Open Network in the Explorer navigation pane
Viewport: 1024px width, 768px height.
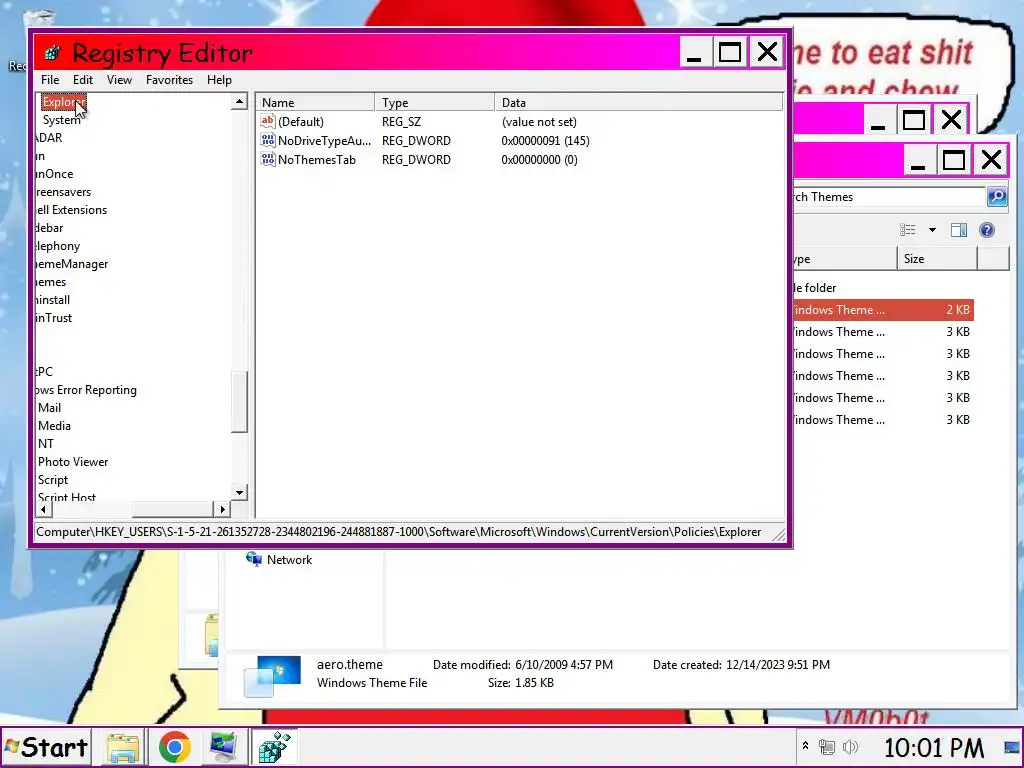click(280, 560)
